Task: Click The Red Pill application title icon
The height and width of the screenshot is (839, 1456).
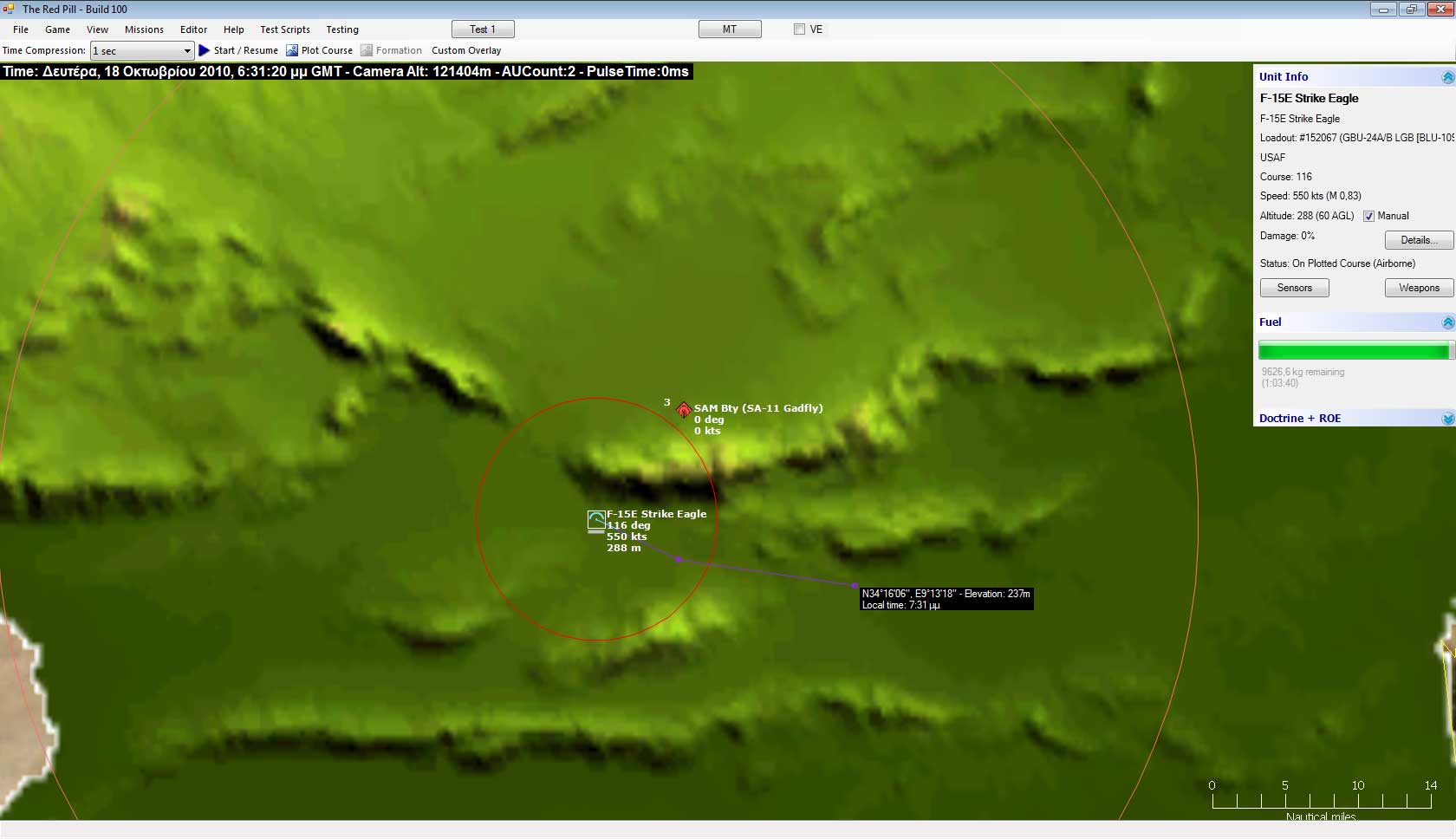Action: pos(9,9)
